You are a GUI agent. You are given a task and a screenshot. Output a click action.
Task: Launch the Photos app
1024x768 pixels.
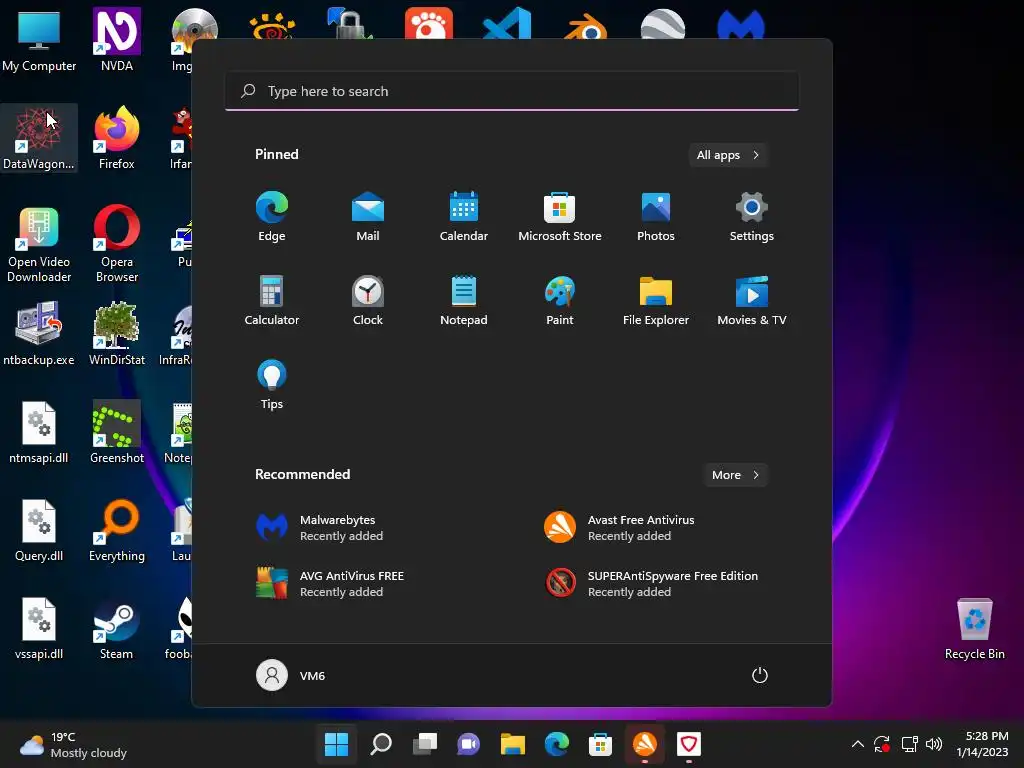pyautogui.click(x=656, y=217)
